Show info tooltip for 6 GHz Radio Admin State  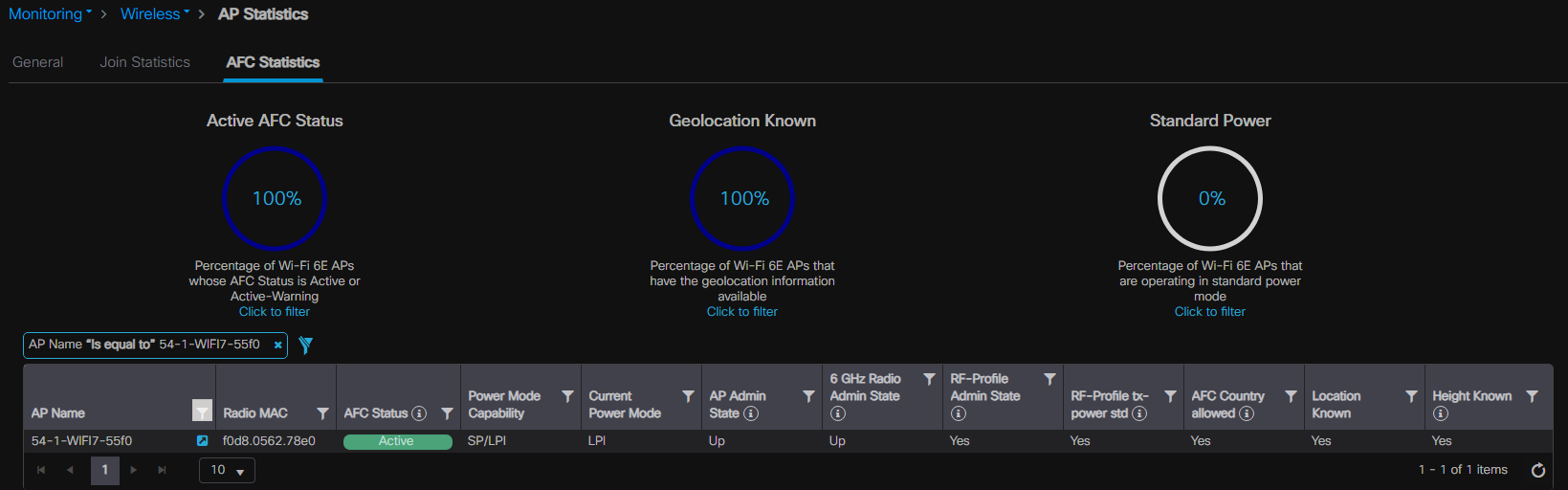coord(838,413)
